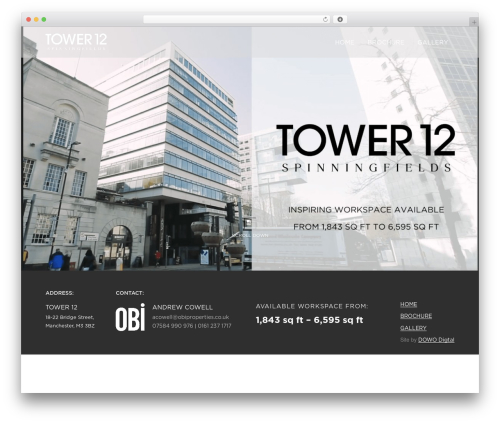
Task: Click 'Available workspace from:' heading
Action: tap(312, 306)
